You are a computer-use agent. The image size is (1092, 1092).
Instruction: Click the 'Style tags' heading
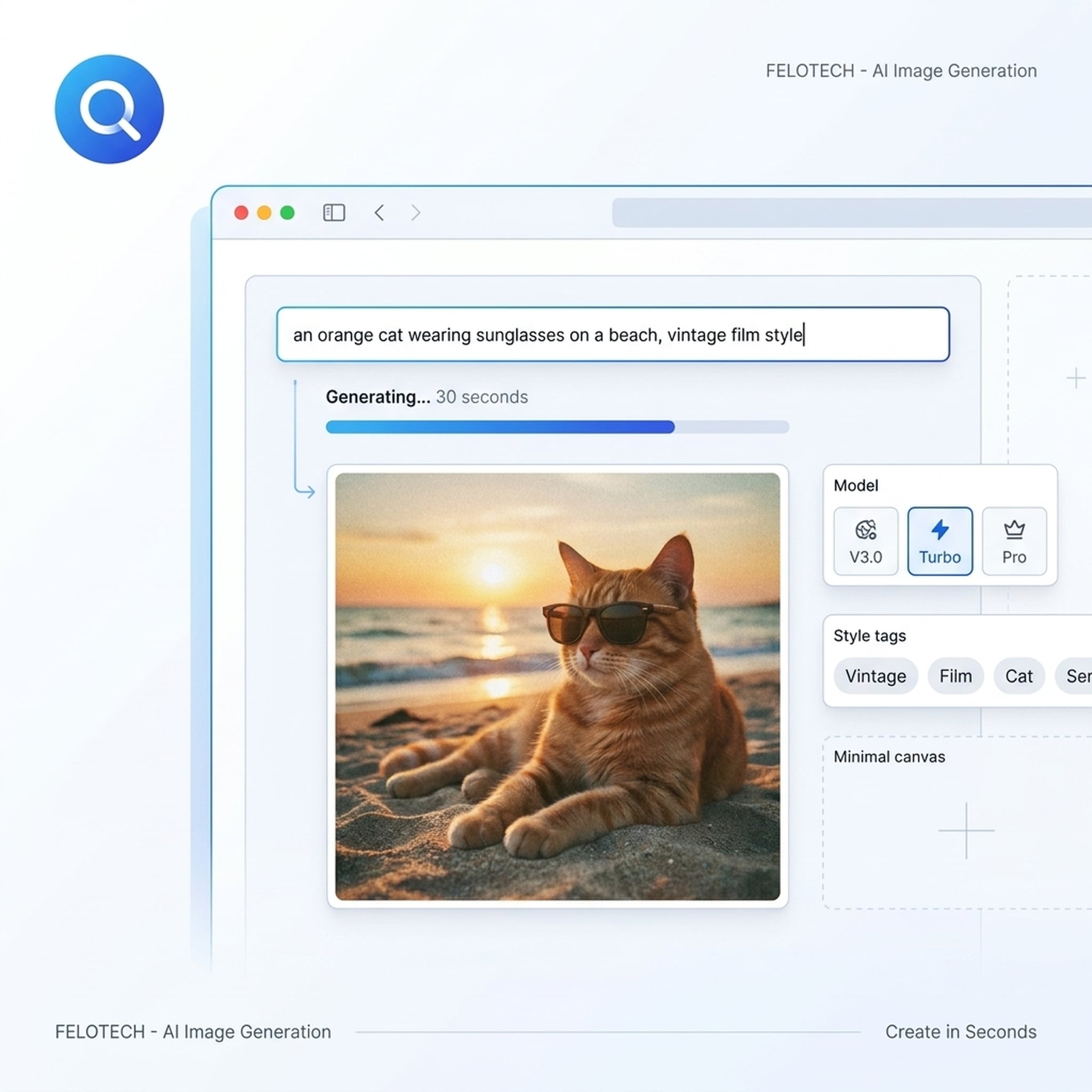[x=869, y=636]
